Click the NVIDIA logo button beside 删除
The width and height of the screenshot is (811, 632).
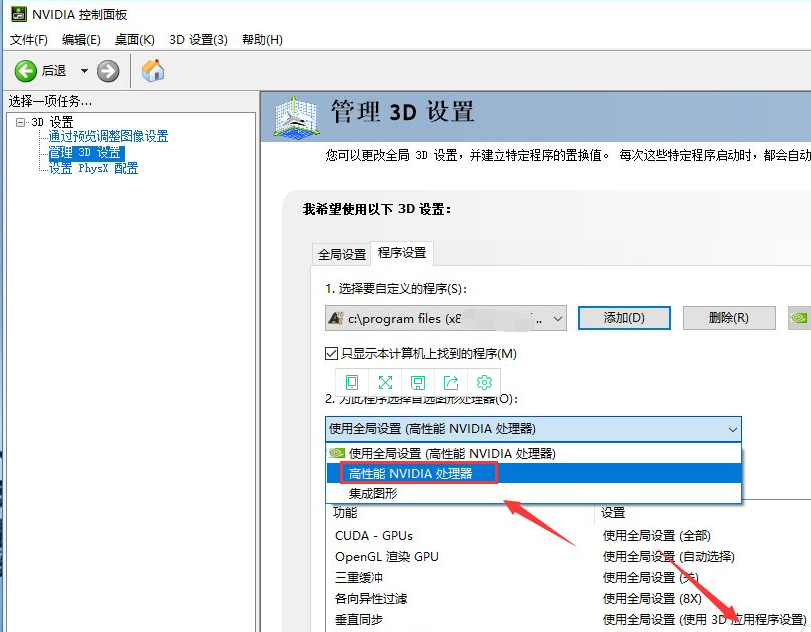(x=799, y=318)
